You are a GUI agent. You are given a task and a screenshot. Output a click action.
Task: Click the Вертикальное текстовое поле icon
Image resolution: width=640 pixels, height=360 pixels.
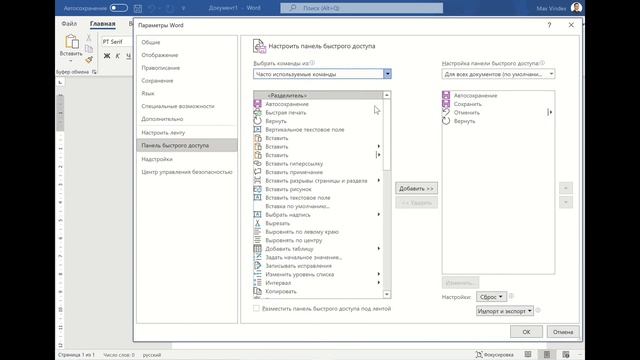258,129
